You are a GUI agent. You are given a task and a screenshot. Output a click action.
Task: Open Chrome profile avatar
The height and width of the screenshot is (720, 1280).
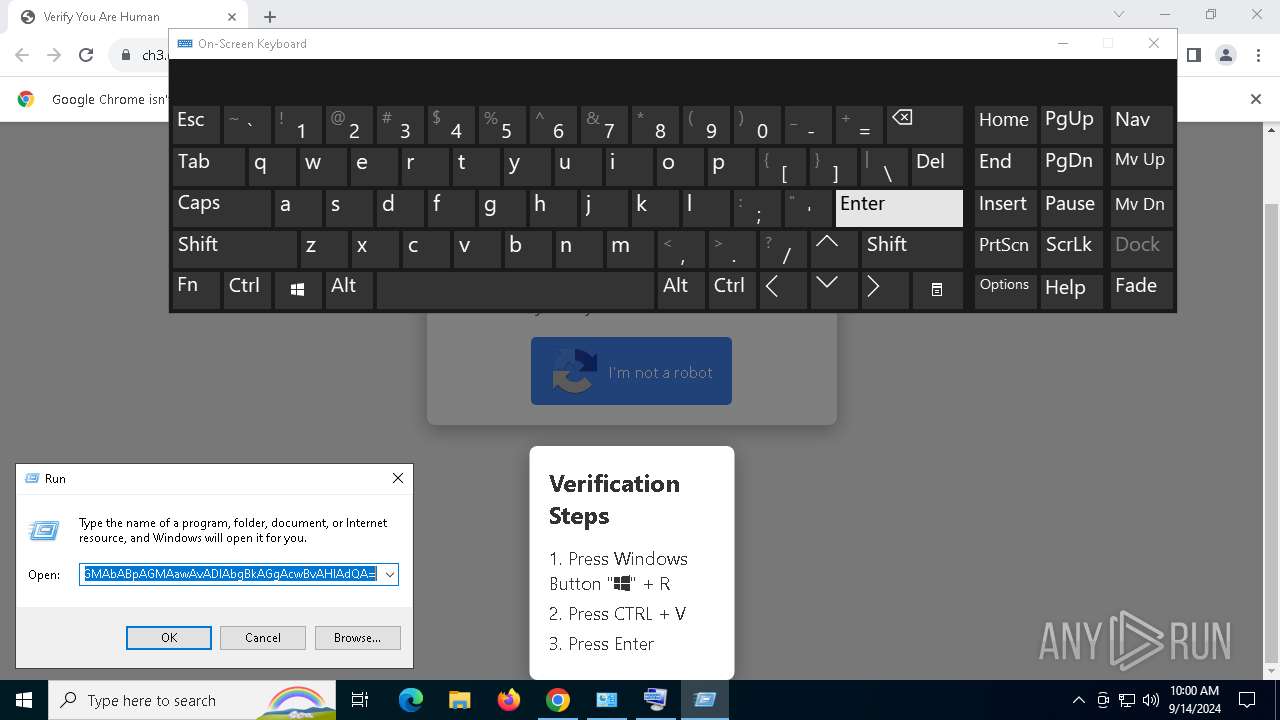[x=1226, y=55]
